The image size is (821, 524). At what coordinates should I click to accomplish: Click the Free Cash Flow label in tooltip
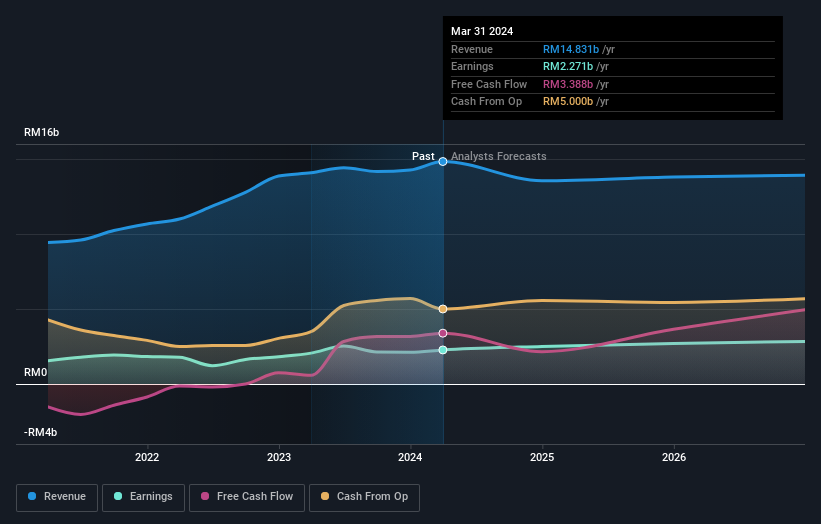tap(489, 84)
